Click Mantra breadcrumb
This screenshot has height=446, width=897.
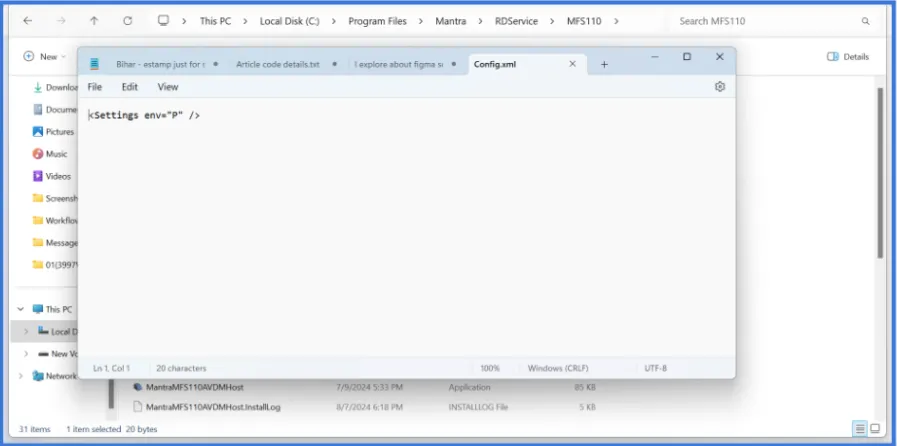point(451,21)
